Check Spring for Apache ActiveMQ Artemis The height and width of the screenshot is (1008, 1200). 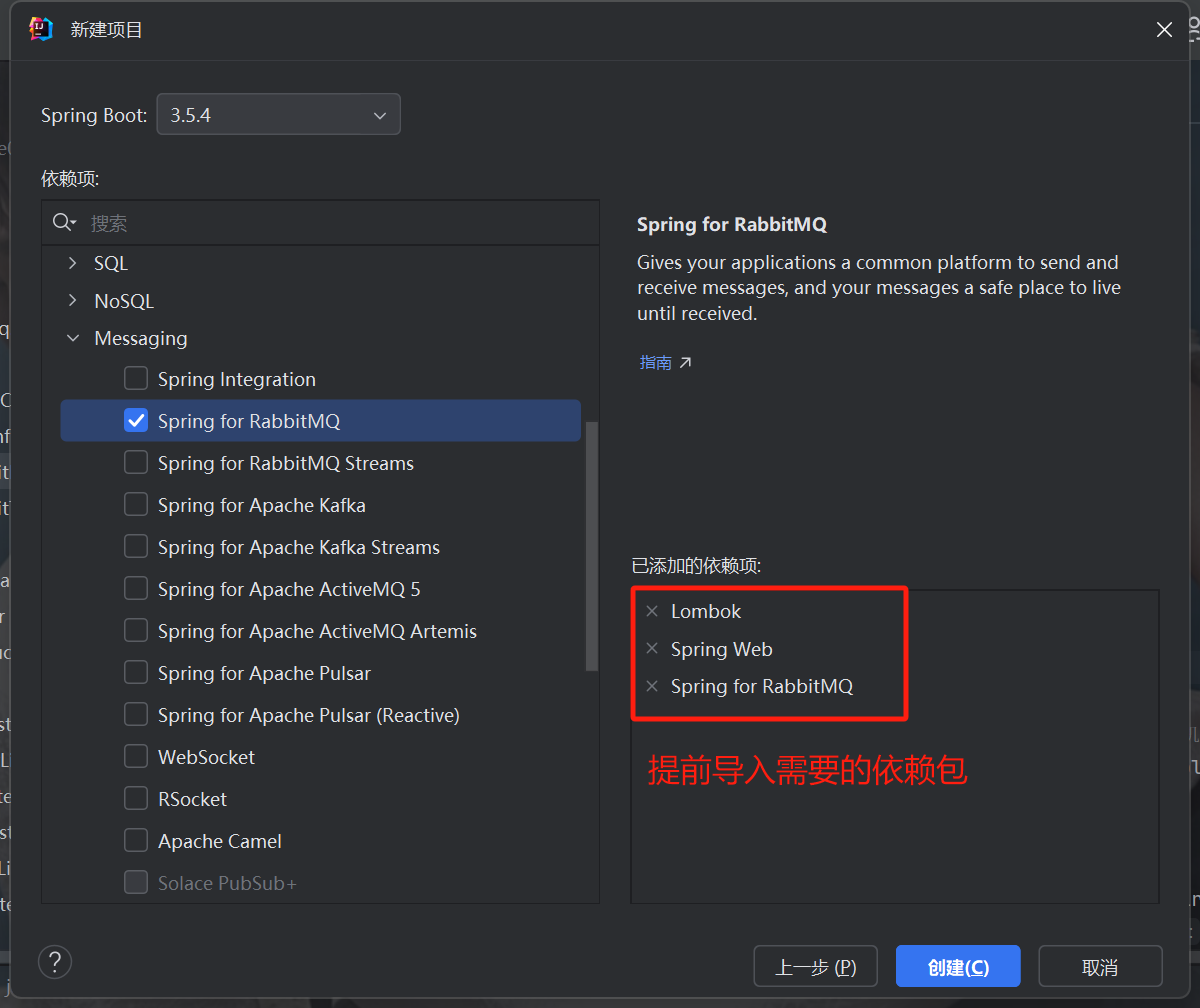click(136, 631)
